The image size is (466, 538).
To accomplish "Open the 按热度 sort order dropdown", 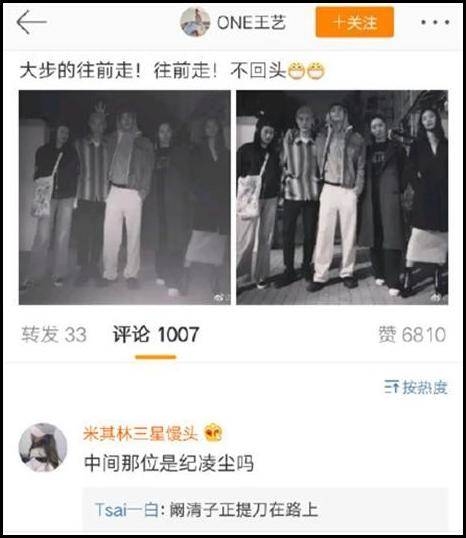I will pyautogui.click(x=416, y=388).
